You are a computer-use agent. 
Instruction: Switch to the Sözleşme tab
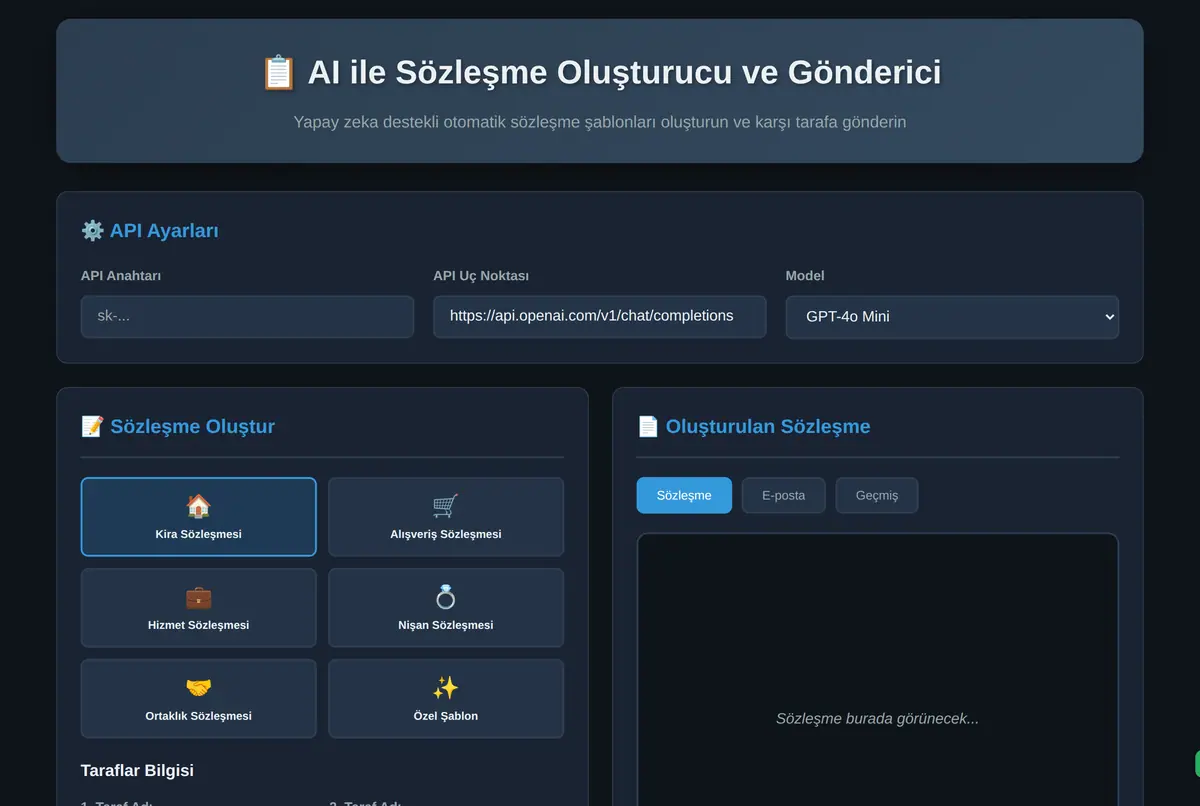(684, 495)
